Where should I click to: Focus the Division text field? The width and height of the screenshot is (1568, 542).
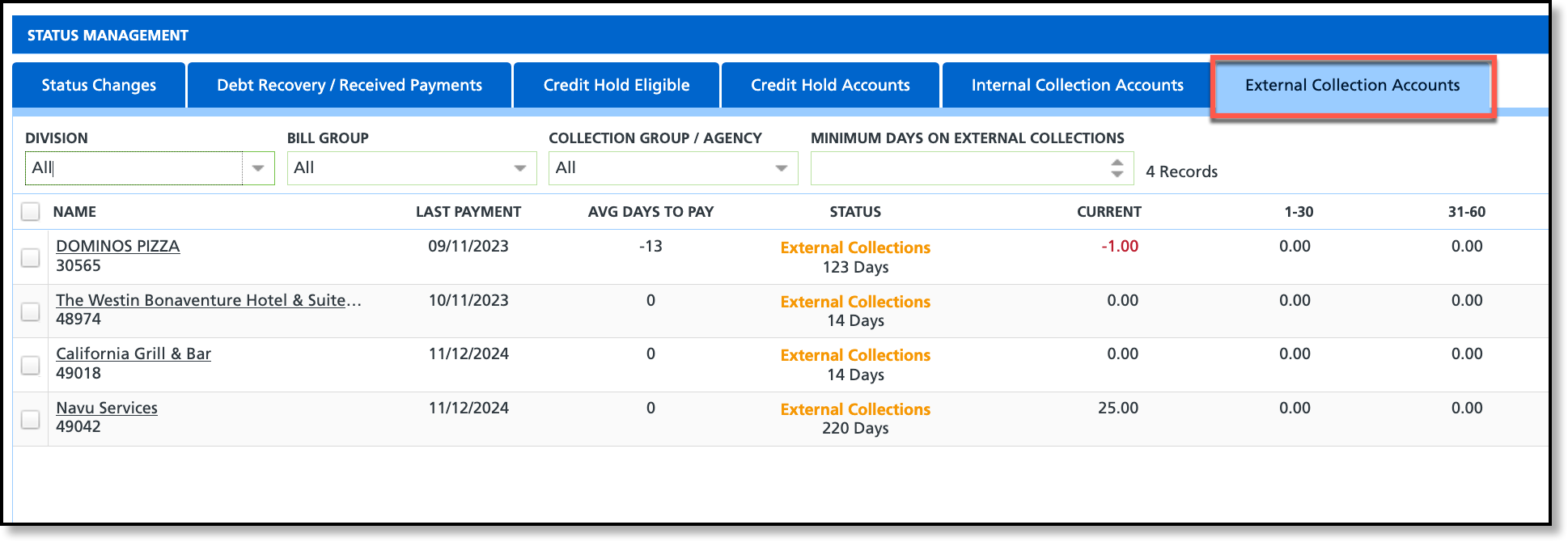click(134, 168)
